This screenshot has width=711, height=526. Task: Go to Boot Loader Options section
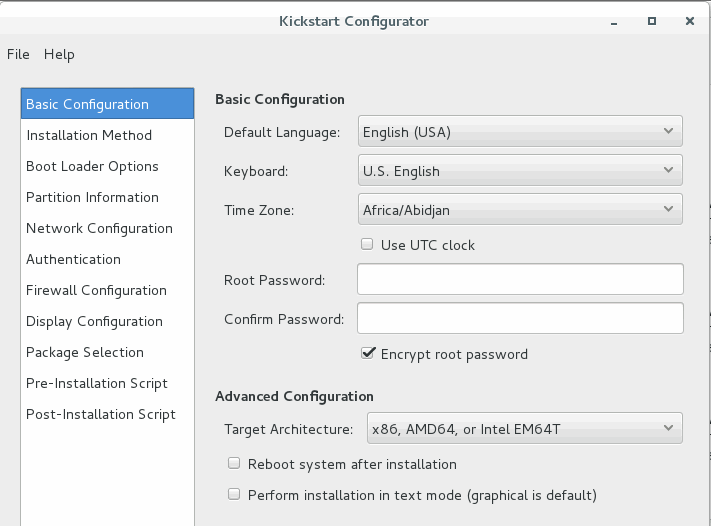(x=92, y=166)
